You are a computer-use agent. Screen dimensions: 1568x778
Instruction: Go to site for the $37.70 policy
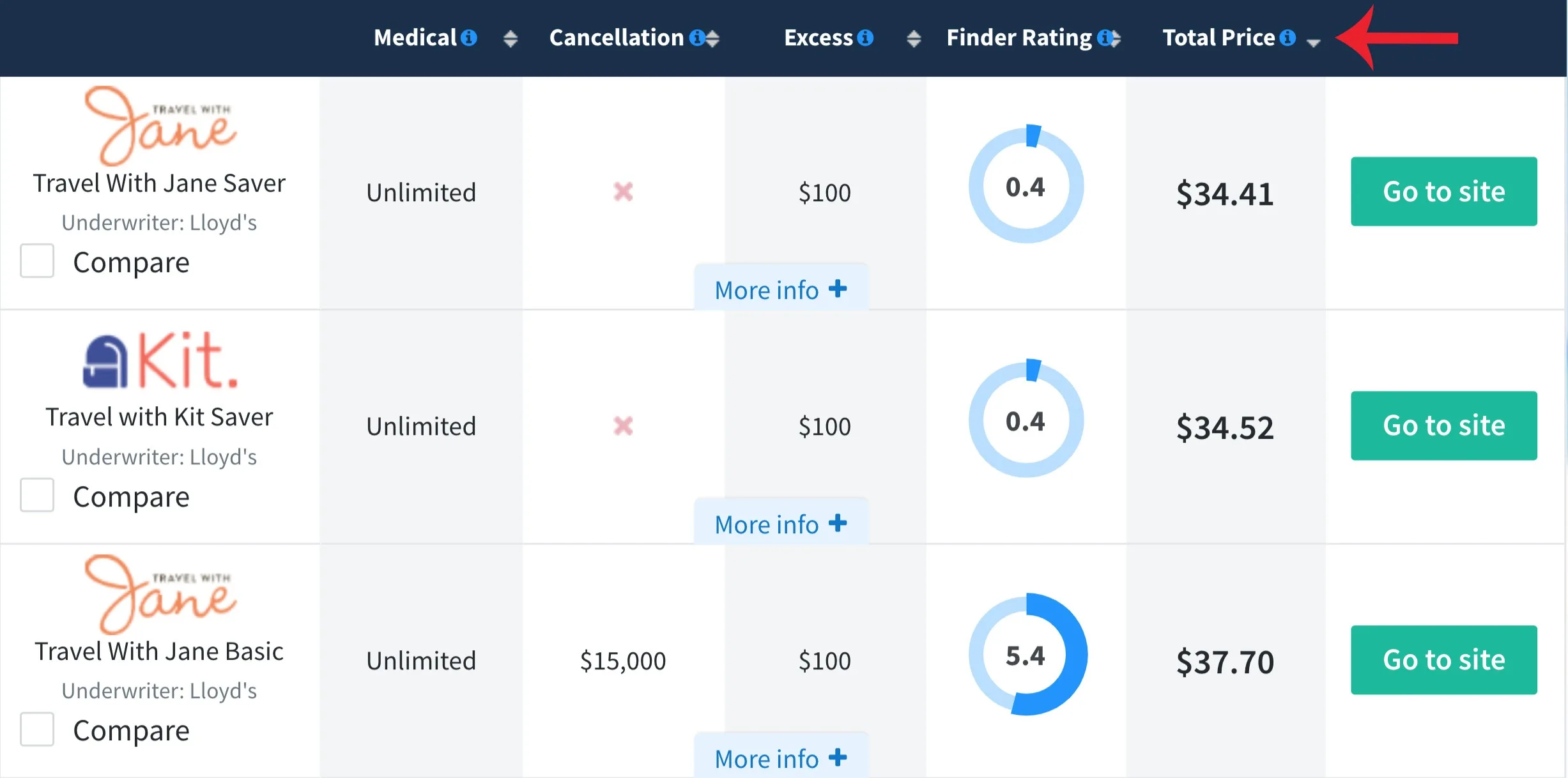click(1443, 660)
